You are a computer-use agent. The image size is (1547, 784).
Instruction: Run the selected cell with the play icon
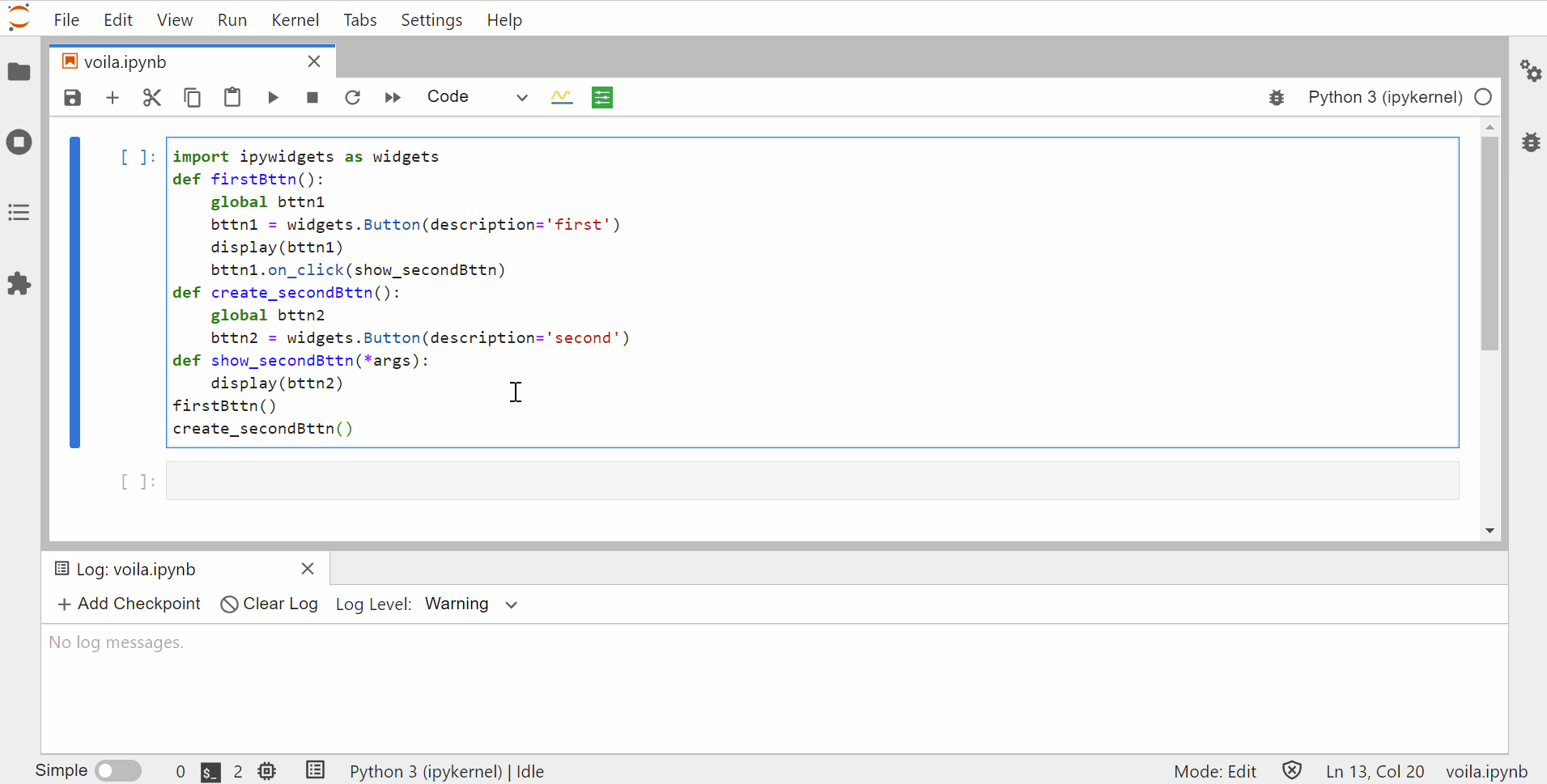273,97
